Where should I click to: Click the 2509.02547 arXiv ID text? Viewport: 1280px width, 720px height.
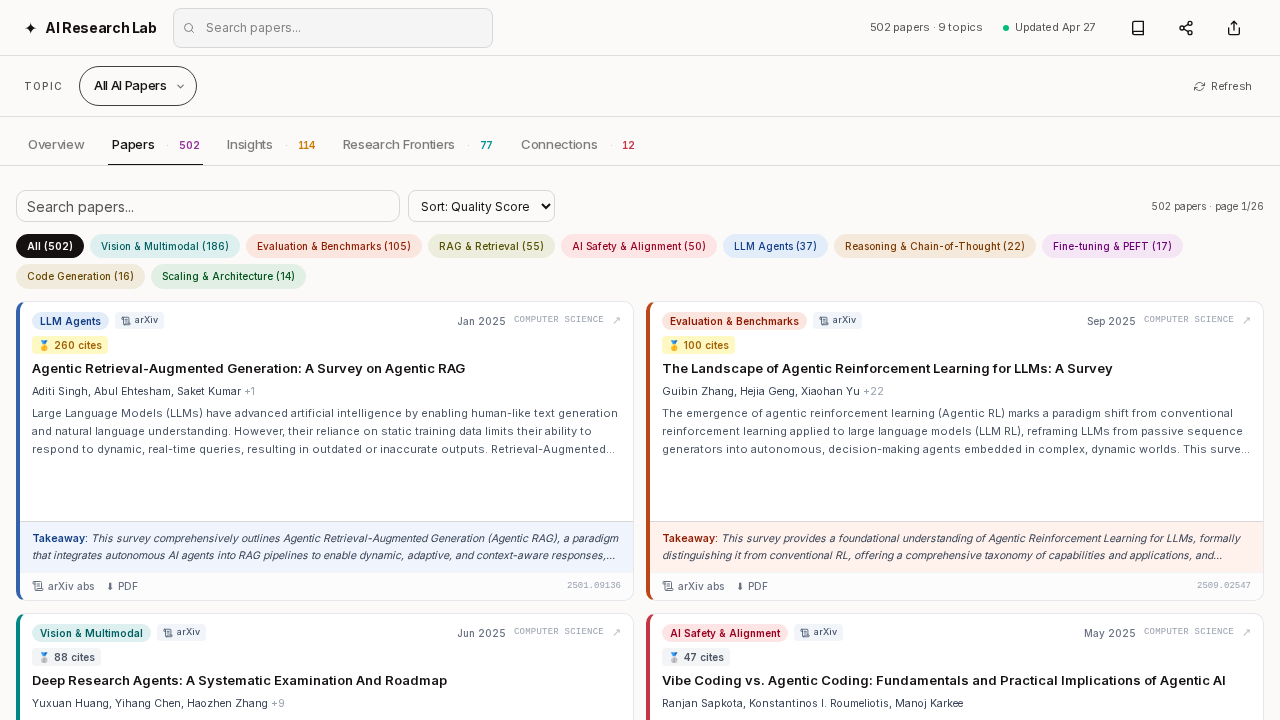click(1224, 586)
